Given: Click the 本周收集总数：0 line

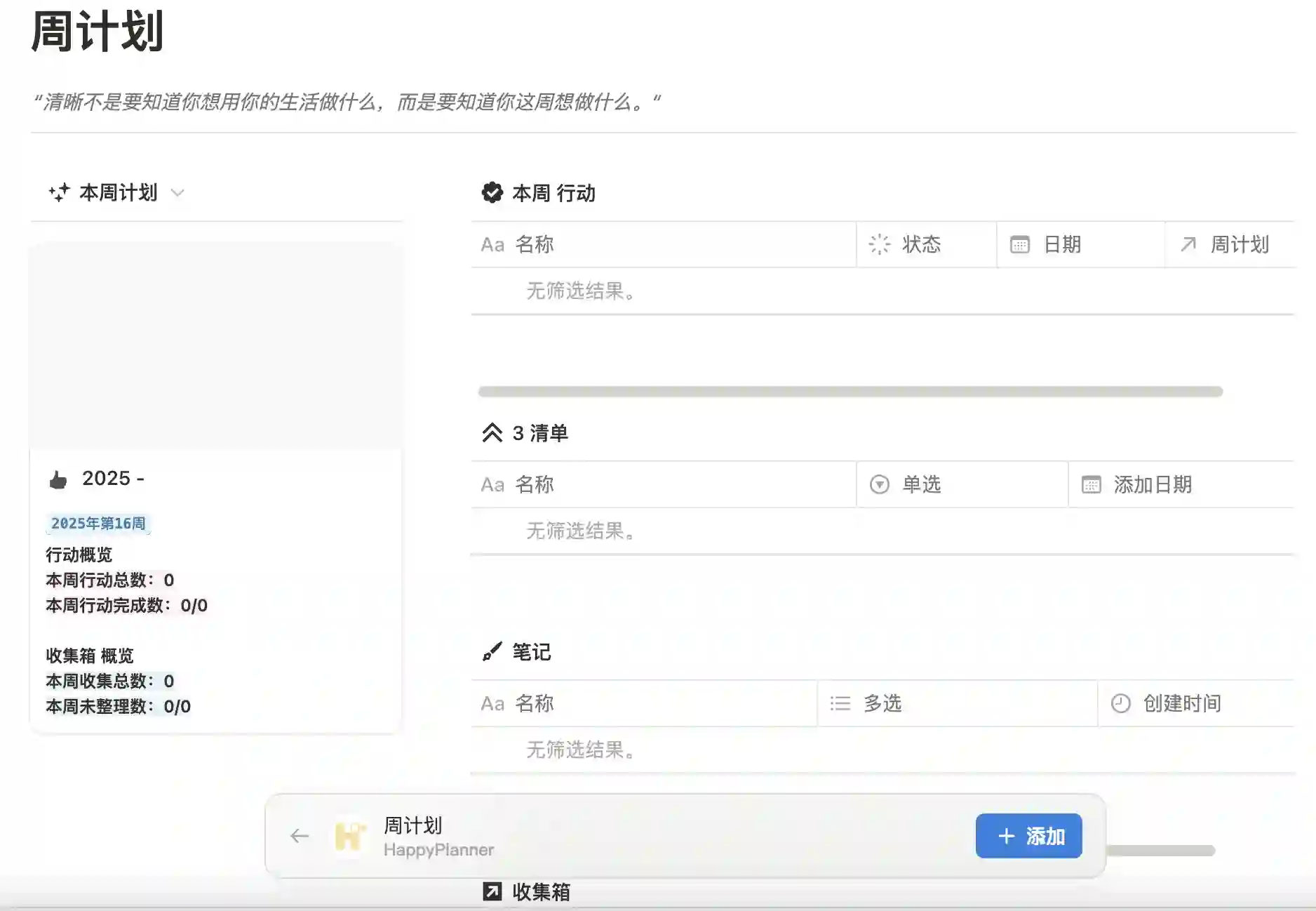Looking at the screenshot, I should coord(110,681).
